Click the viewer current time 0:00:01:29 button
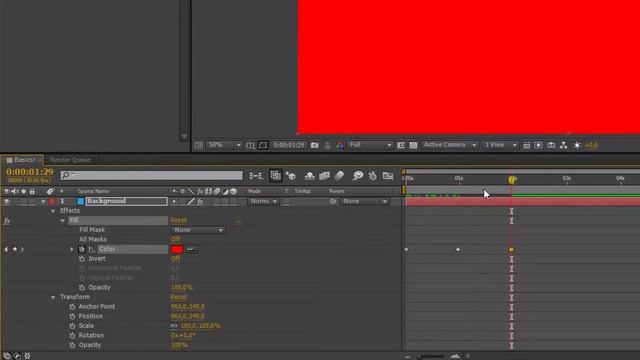The image size is (640, 360). click(x=289, y=145)
